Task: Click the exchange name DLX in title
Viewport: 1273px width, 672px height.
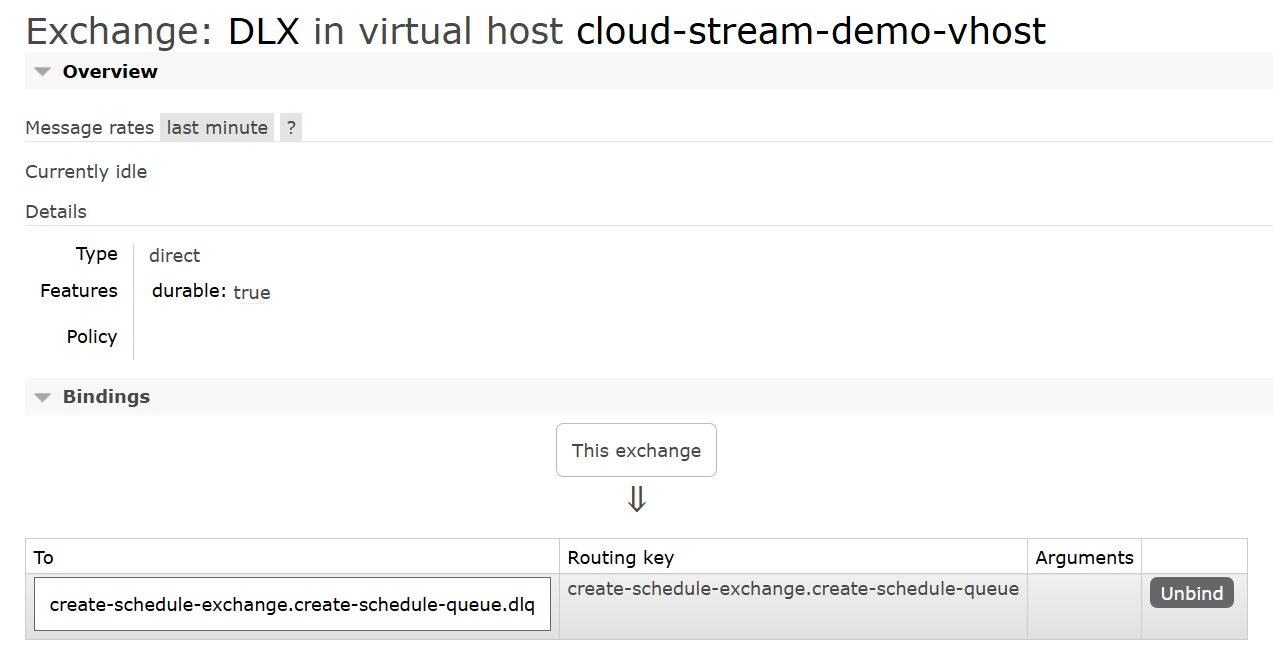Action: coord(263,32)
